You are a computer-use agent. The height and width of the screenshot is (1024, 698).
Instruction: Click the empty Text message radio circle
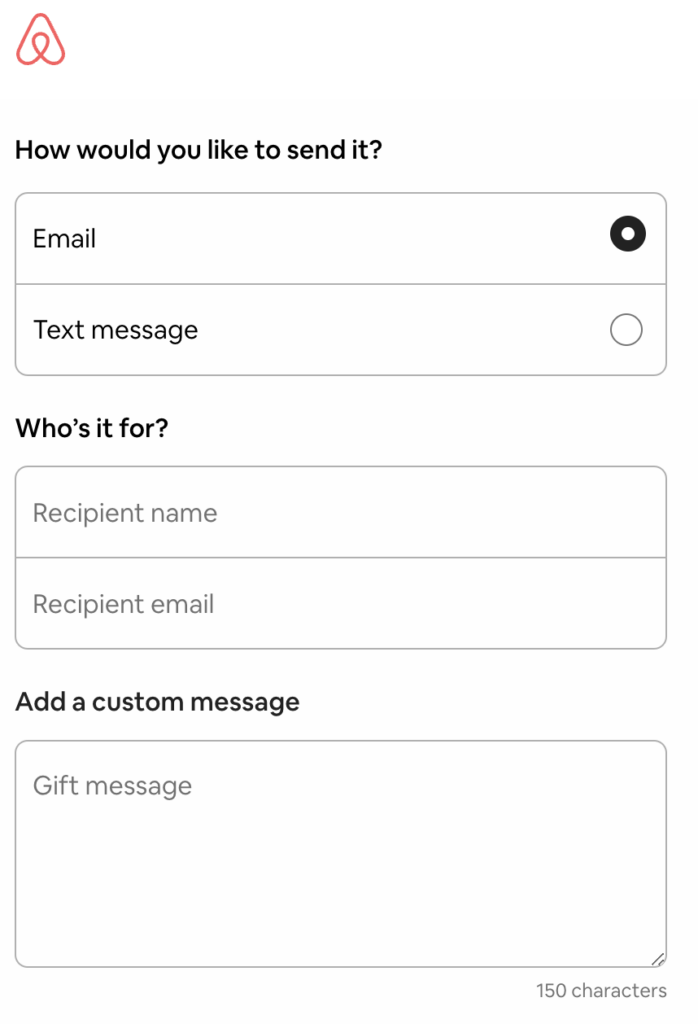click(x=626, y=329)
